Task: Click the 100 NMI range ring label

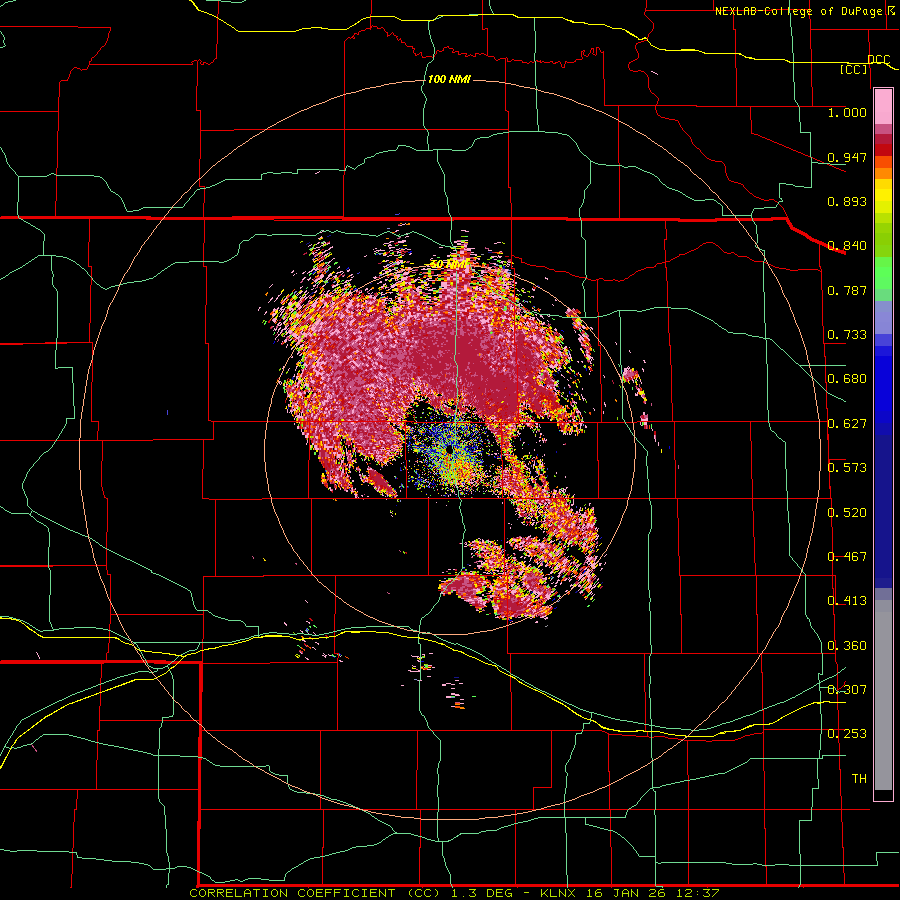Action: point(449,79)
